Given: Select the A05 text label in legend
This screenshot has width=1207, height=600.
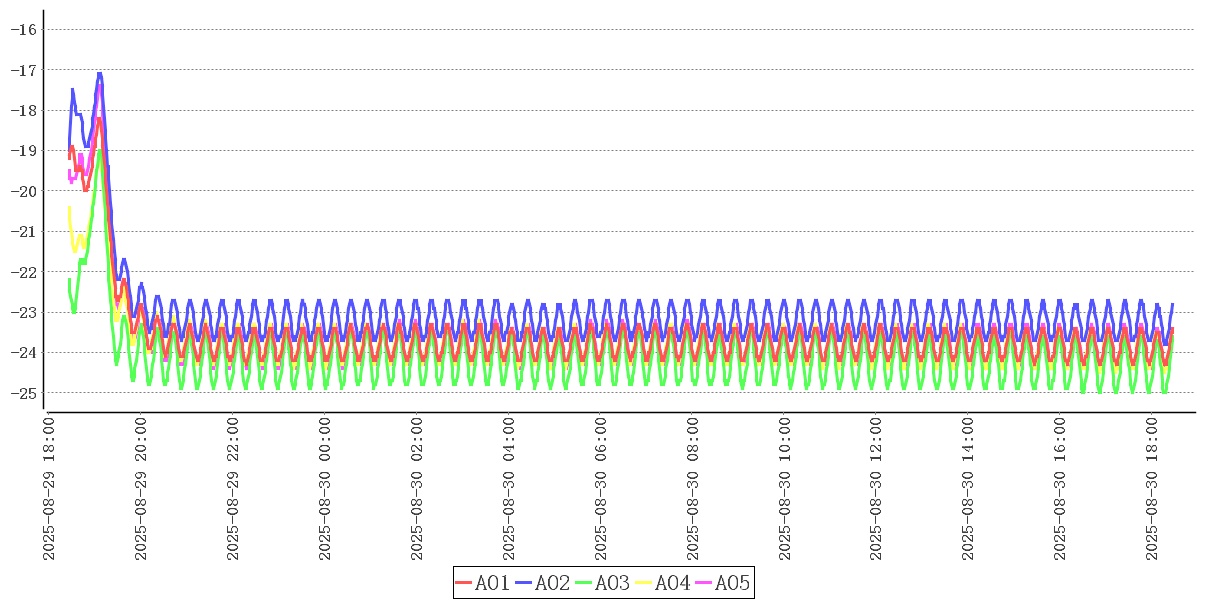Looking at the screenshot, I should click(x=732, y=582).
